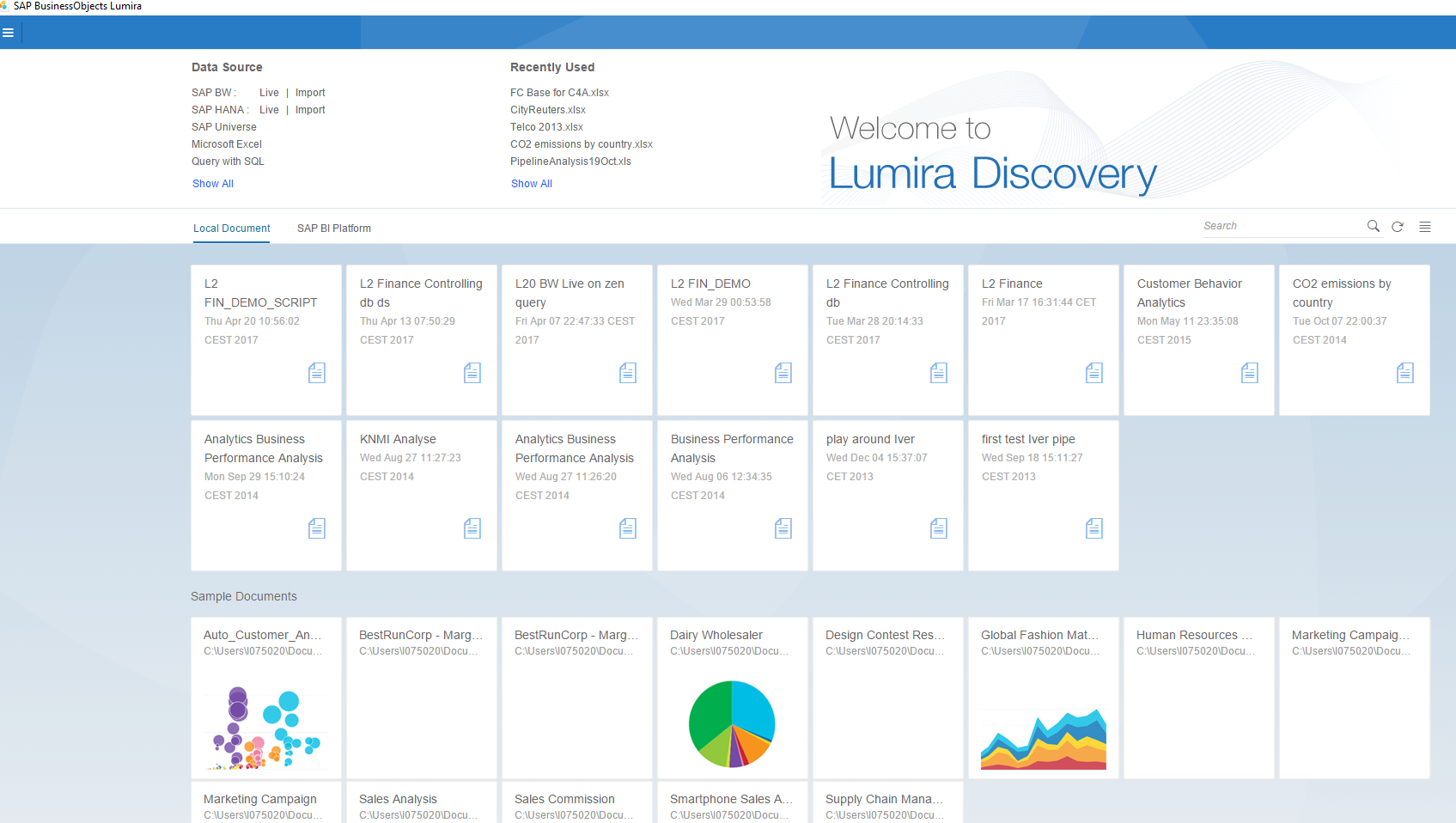The width and height of the screenshot is (1456, 823).
Task: Open recent file CityReuters.xlsx
Action: coord(548,110)
